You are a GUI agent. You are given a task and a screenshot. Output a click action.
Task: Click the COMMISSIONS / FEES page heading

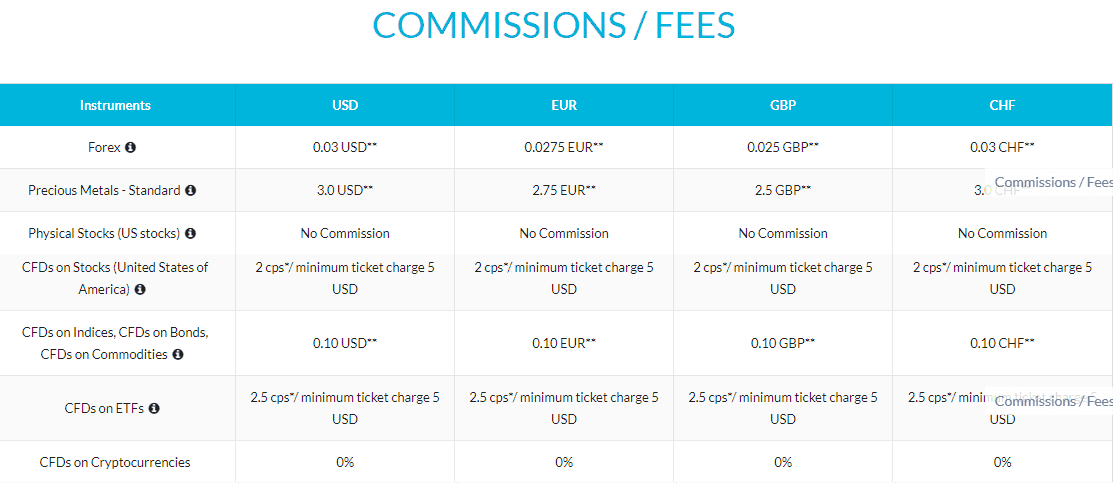pyautogui.click(x=554, y=25)
